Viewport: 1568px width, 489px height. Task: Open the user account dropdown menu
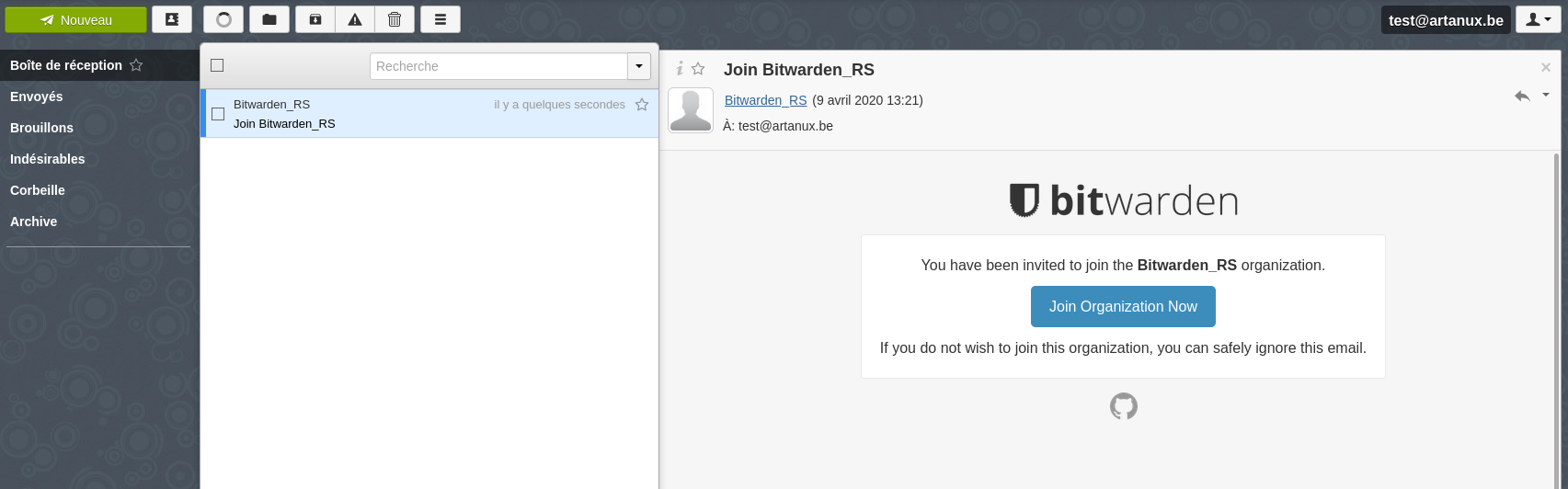[x=1539, y=19]
